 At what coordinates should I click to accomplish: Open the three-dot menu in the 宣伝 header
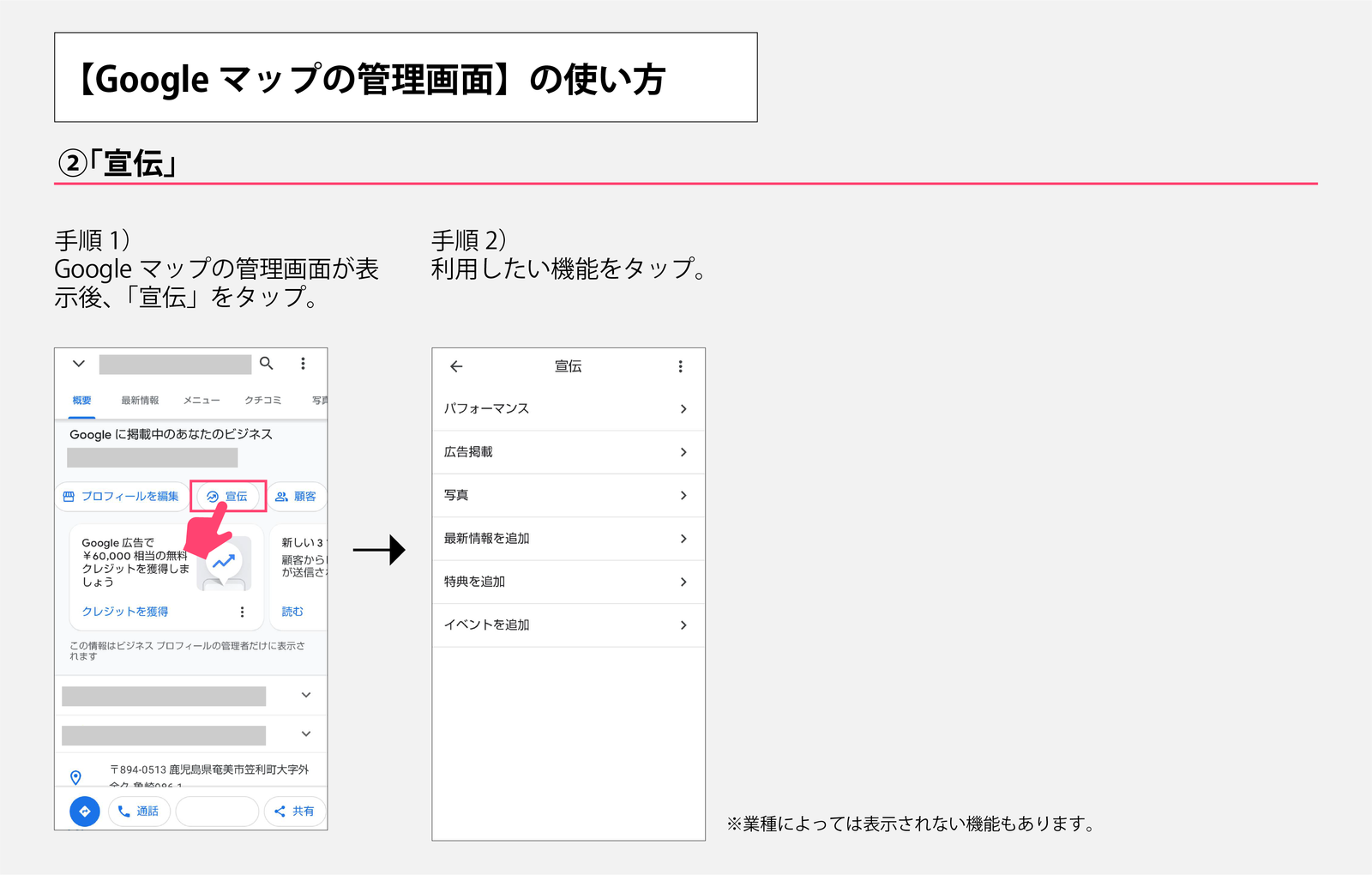click(681, 366)
